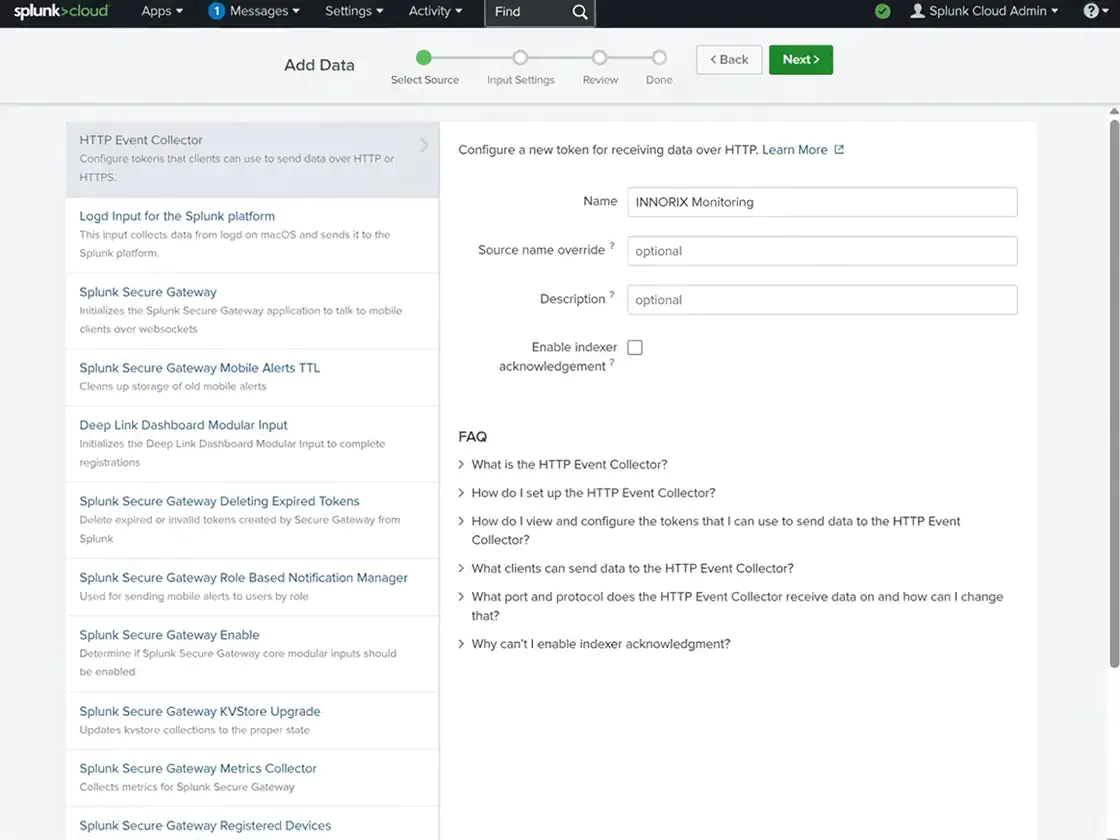Click the green Next button
1120x840 pixels.
coord(801,60)
